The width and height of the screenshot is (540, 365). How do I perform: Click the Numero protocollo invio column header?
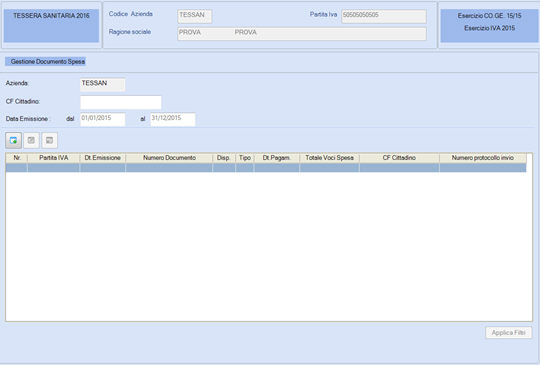pyautogui.click(x=483, y=158)
